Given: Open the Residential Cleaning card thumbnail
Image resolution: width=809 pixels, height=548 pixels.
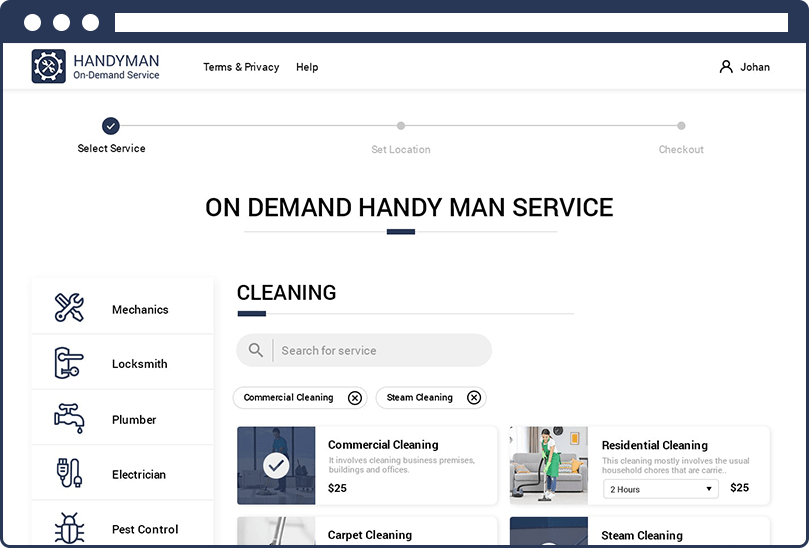Looking at the screenshot, I should [548, 465].
